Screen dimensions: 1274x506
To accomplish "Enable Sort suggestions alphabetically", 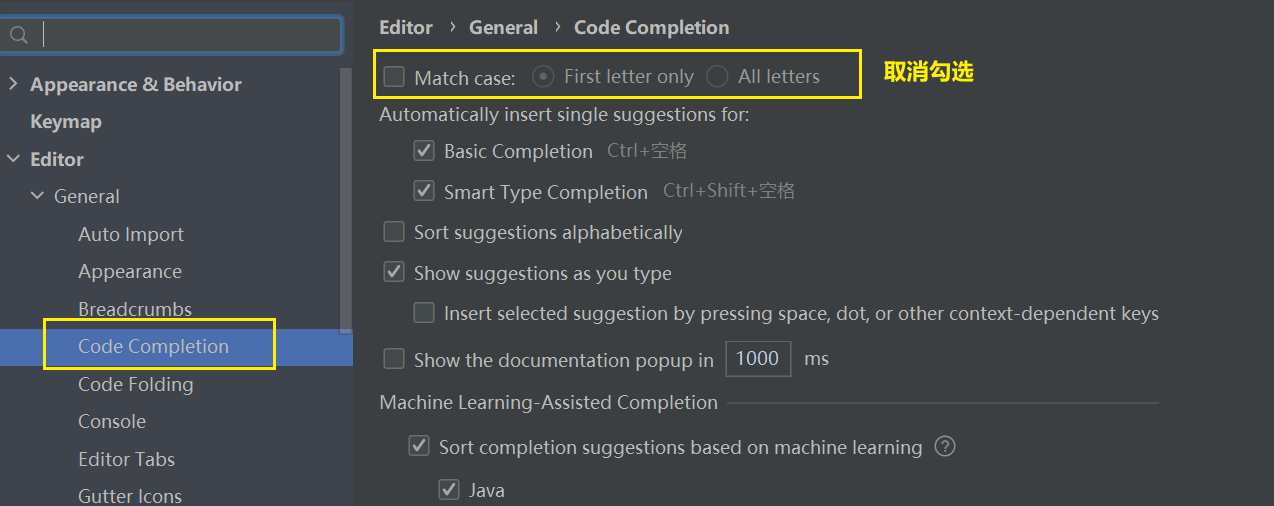I will [394, 232].
